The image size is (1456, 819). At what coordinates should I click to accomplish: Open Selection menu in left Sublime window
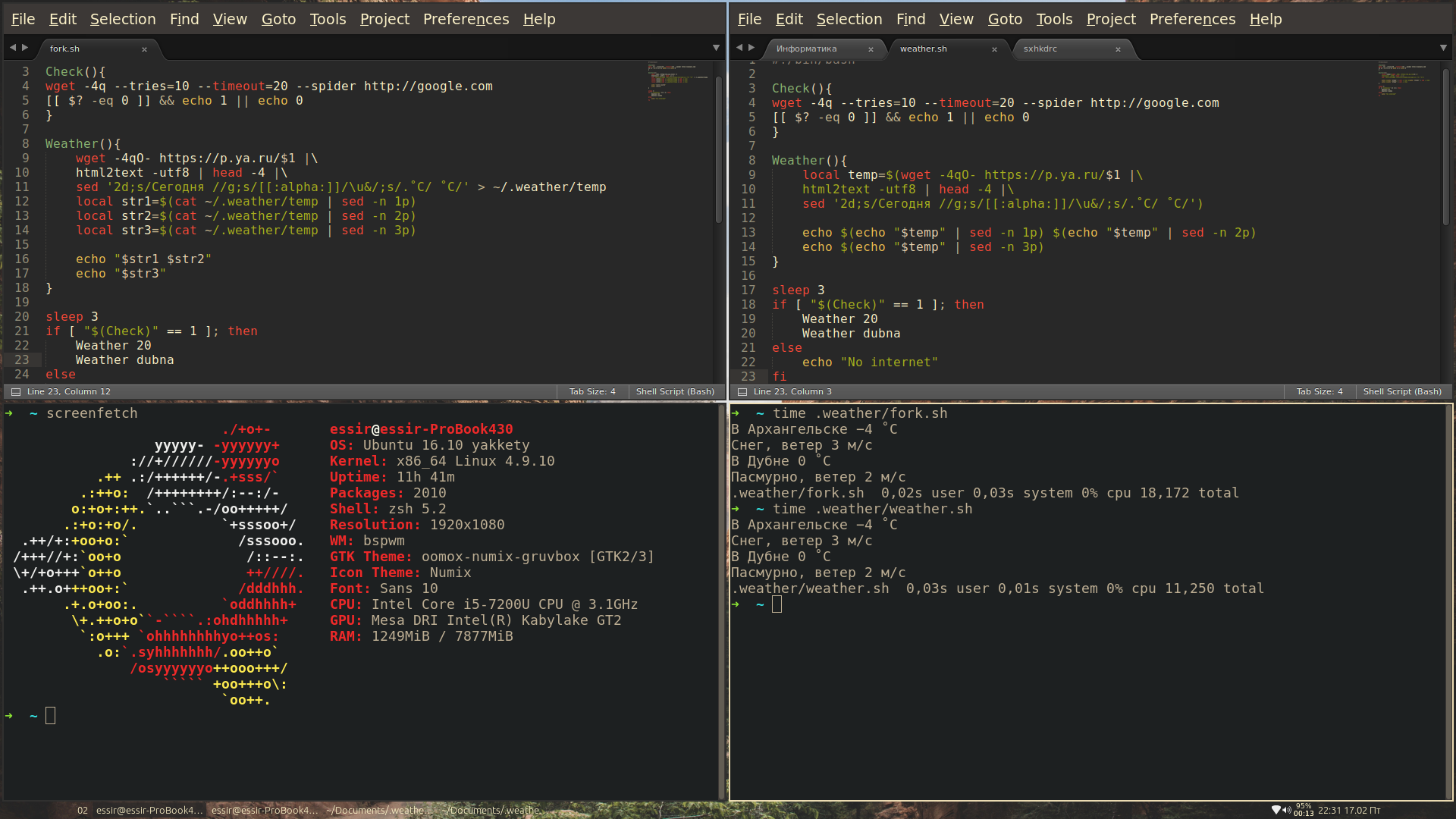point(123,19)
